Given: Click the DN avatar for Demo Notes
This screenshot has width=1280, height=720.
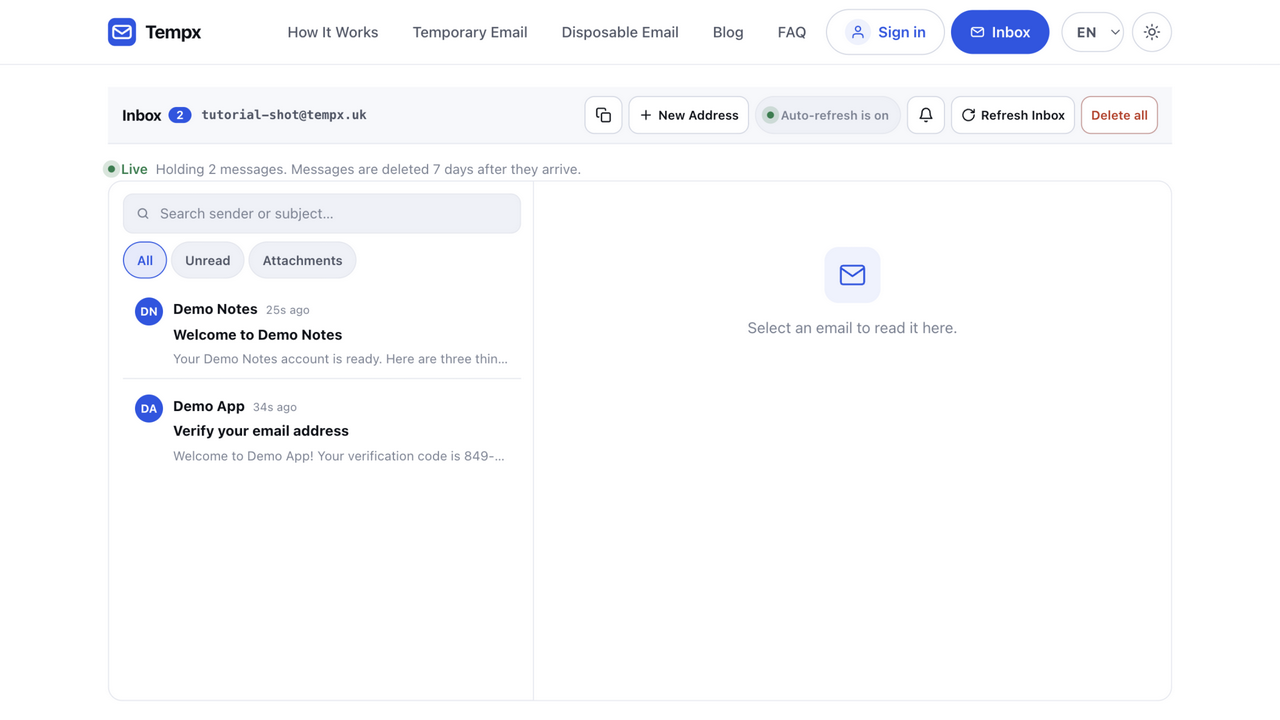Looking at the screenshot, I should point(149,311).
